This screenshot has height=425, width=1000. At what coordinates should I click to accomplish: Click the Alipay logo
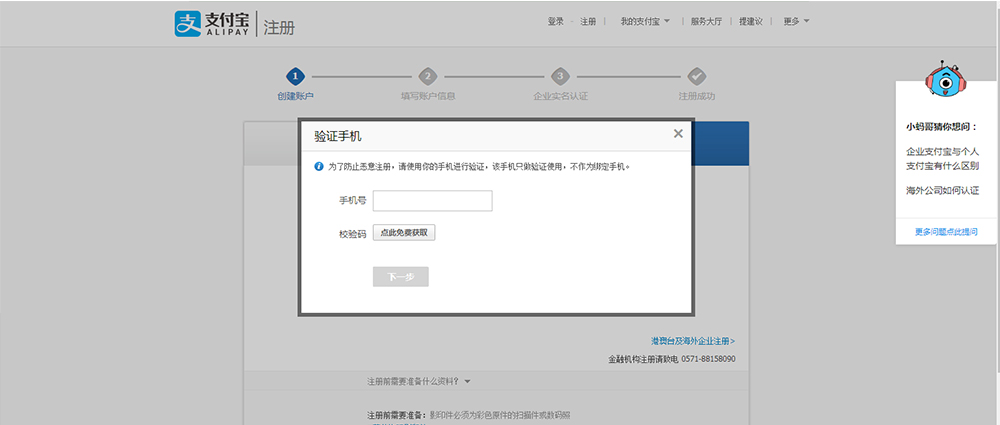point(211,24)
